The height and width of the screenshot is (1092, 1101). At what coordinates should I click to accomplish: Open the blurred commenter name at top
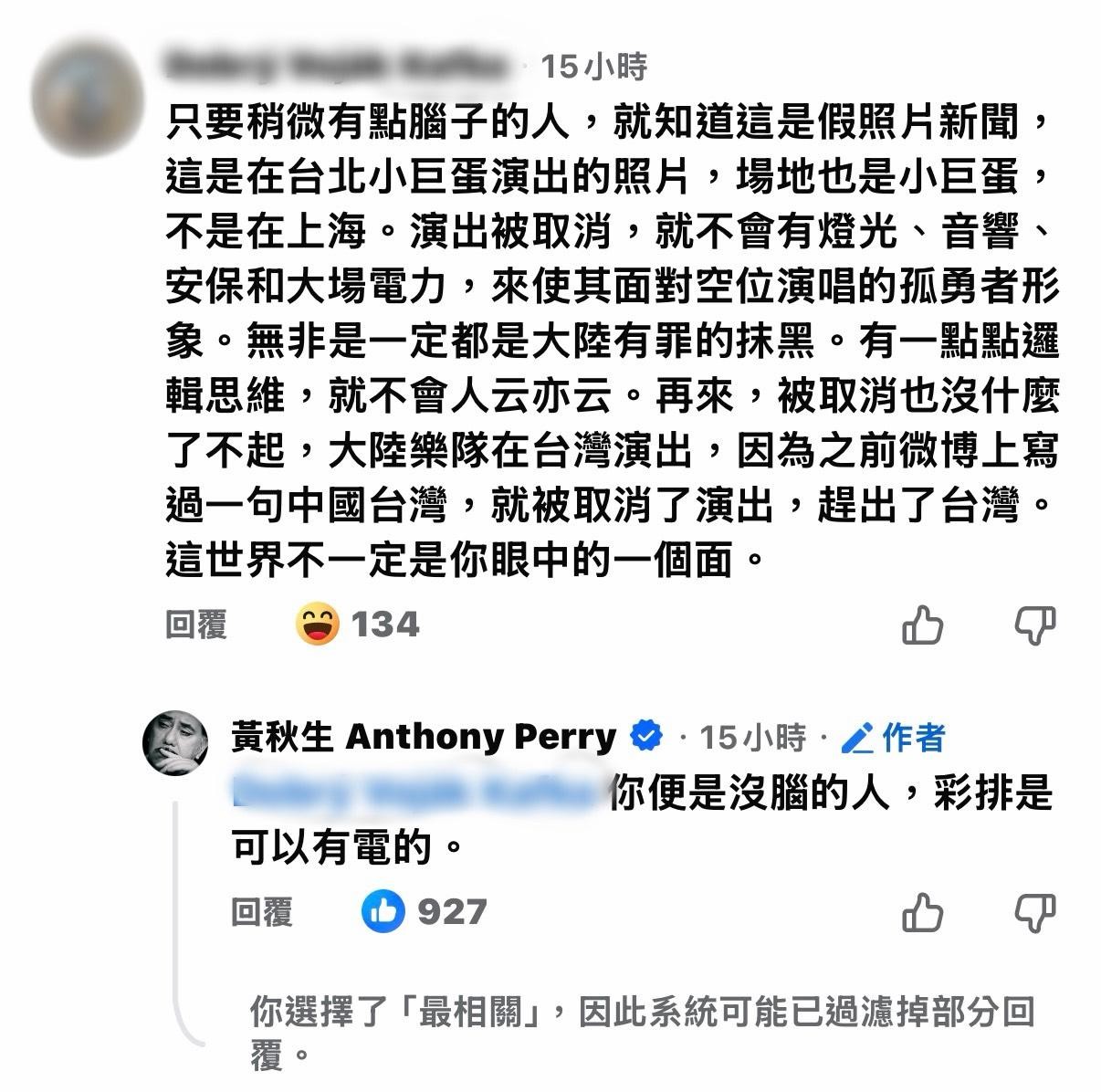pos(336,66)
